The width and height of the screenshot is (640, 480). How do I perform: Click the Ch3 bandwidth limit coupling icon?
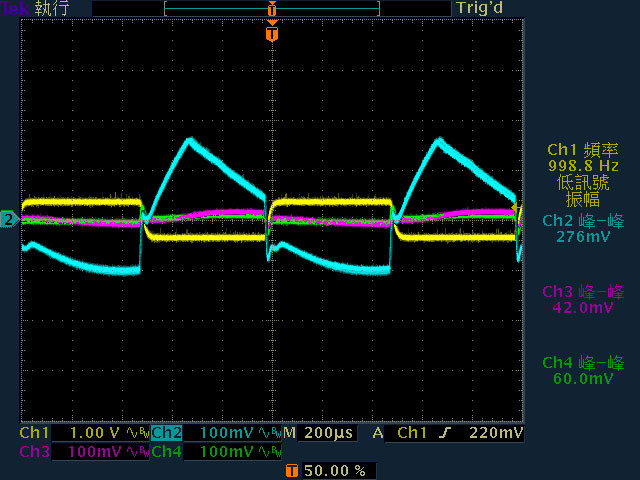tap(137, 451)
